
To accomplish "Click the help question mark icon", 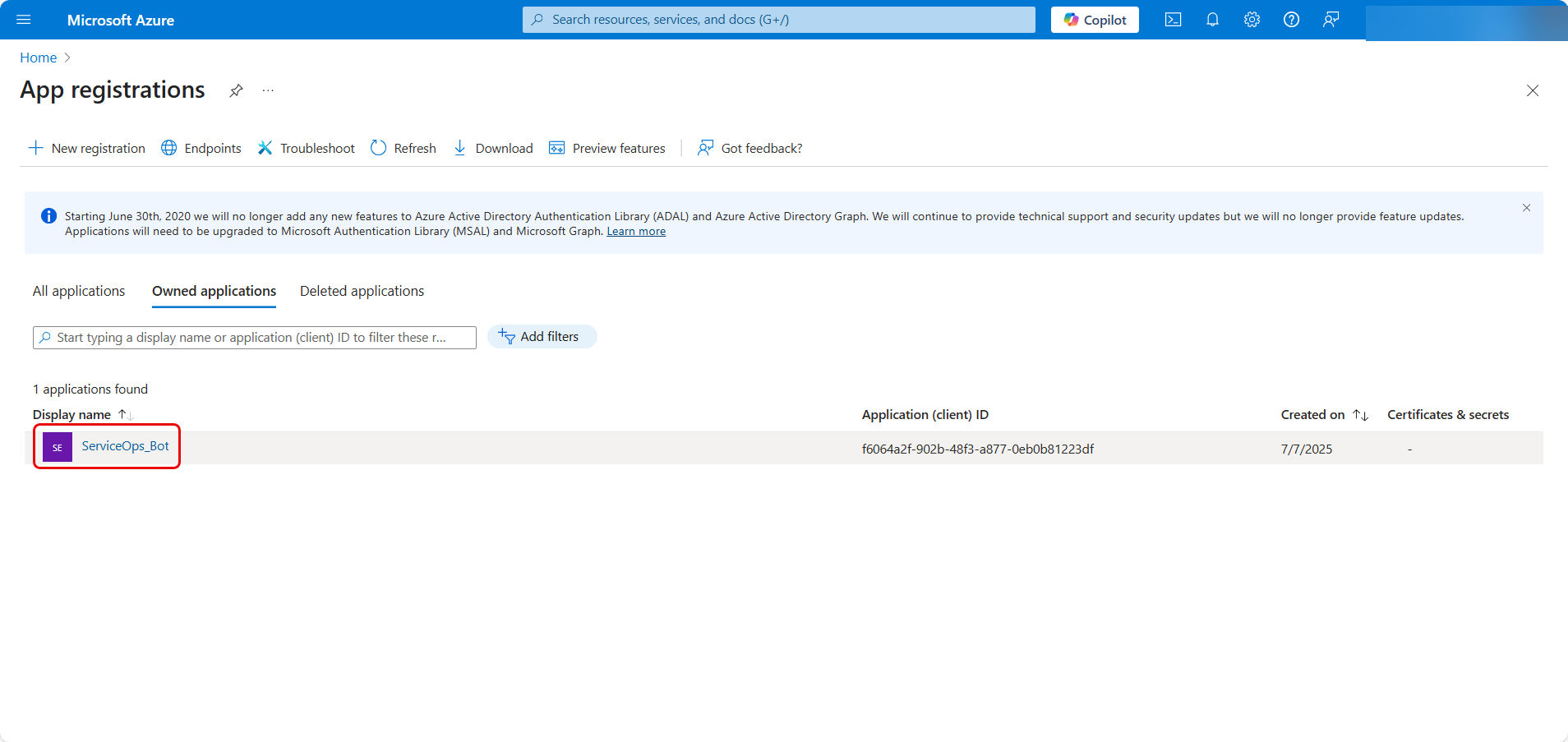I will pyautogui.click(x=1291, y=20).
